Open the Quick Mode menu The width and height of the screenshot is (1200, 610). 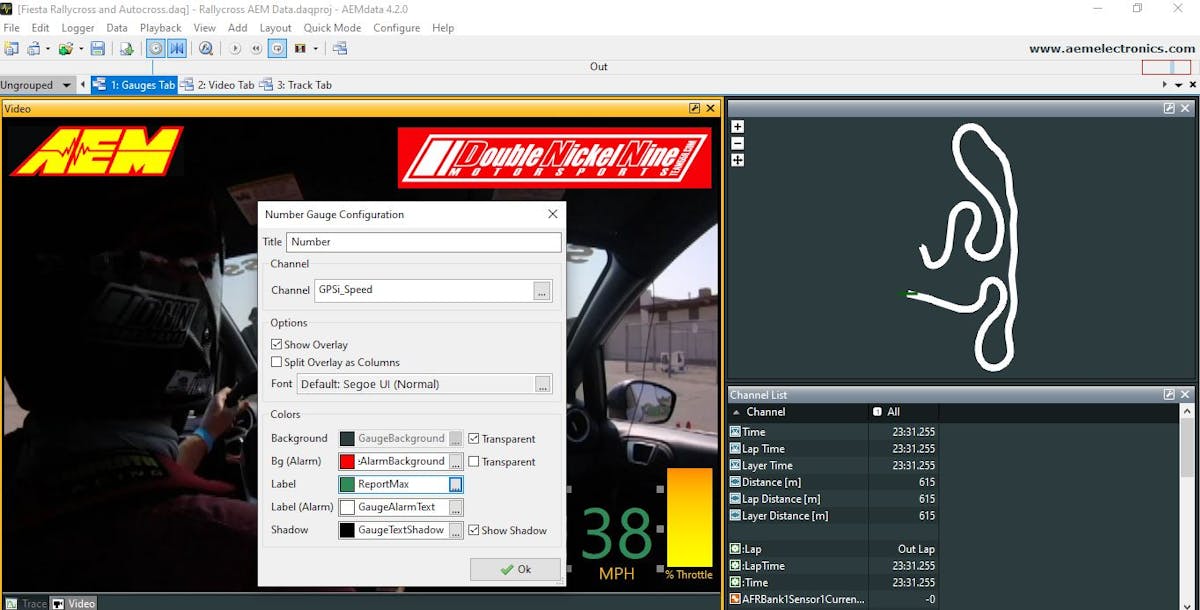pyautogui.click(x=332, y=28)
